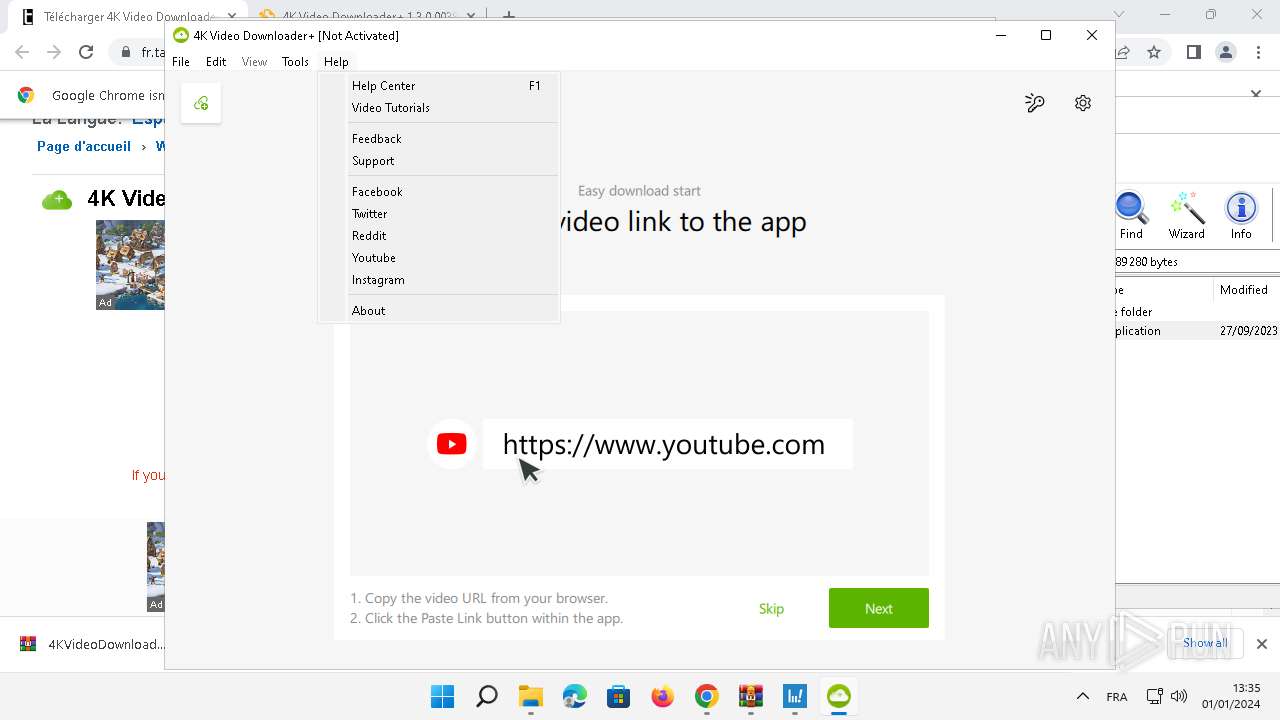Open the 4KVideoDownload download item
The height and width of the screenshot is (720, 1280).
[92, 644]
